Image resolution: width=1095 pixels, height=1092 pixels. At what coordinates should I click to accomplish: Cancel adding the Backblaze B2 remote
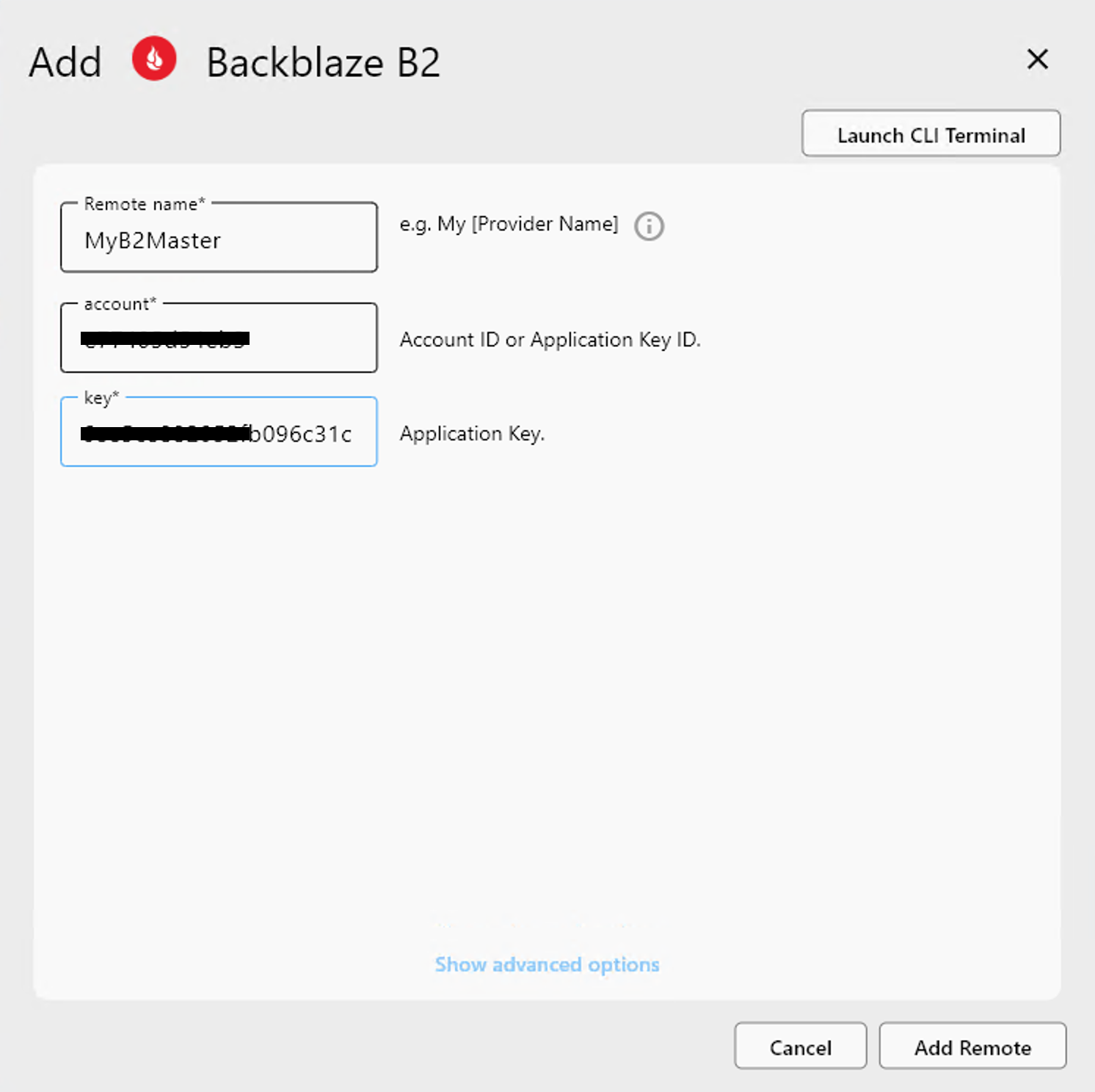click(x=800, y=1046)
